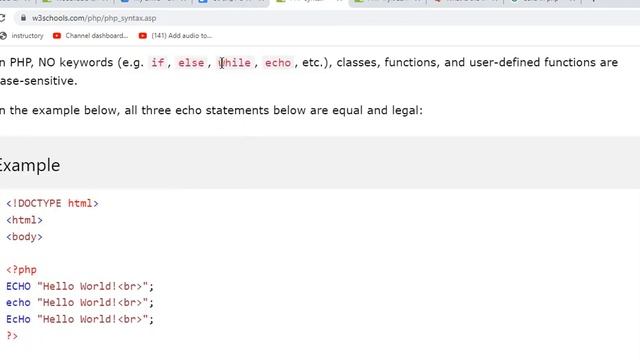640x360 pixels.
Task: Click the sentence 'all three echo statements below'
Action: (x=216, y=111)
